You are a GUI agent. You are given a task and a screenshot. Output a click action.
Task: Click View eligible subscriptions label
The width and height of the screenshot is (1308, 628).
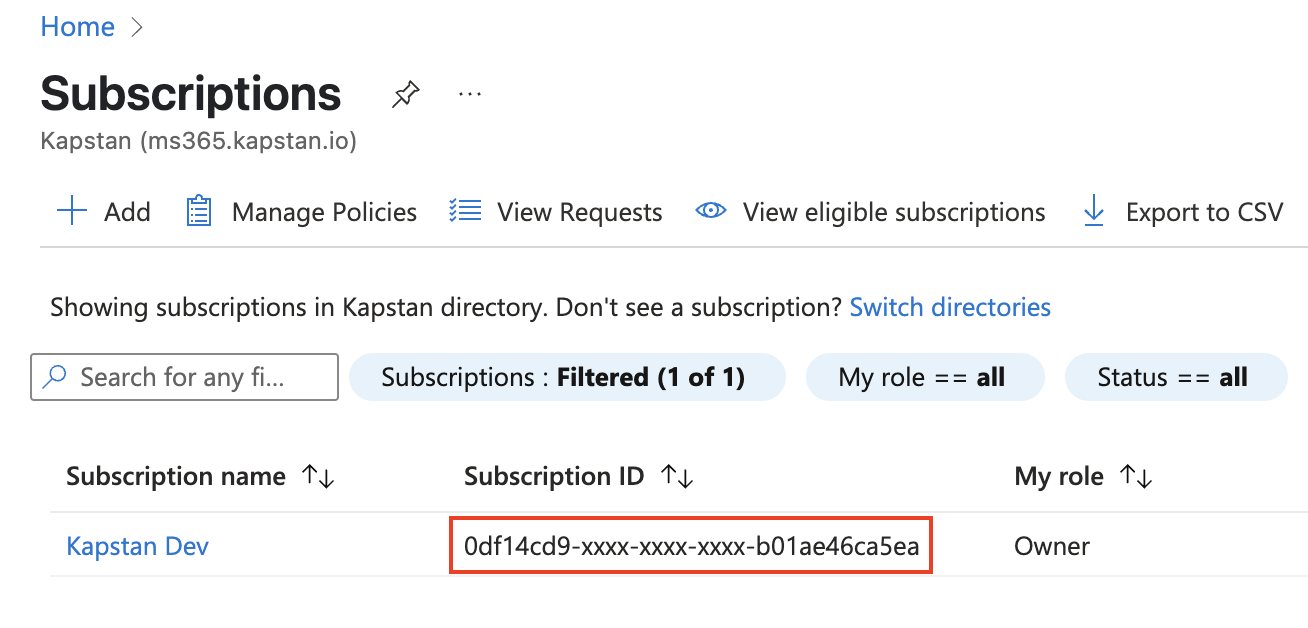(894, 212)
